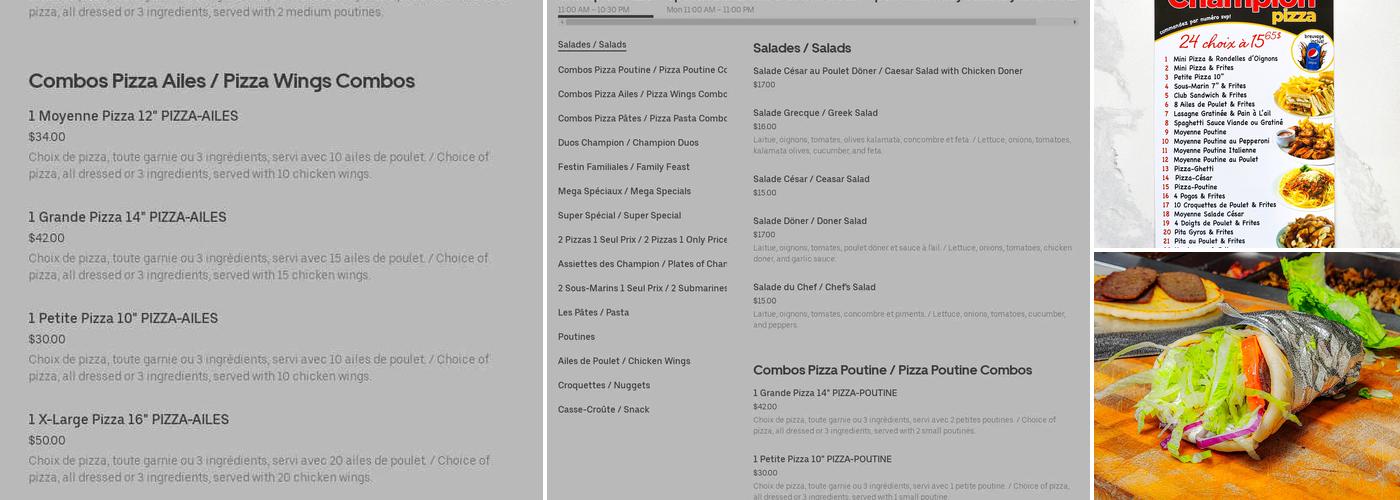Viewport: 1400px width, 500px height.
Task: Select Casse-Croûte / Snack category
Action: click(604, 409)
